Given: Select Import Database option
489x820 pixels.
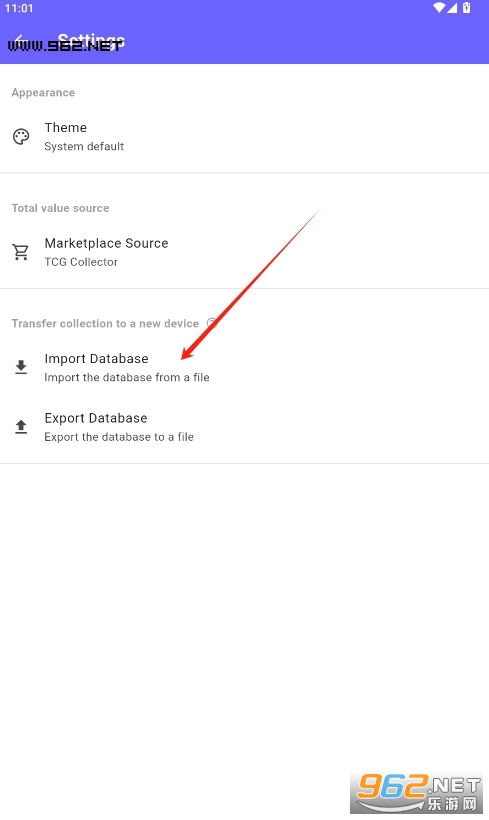Looking at the screenshot, I should (244, 368).
